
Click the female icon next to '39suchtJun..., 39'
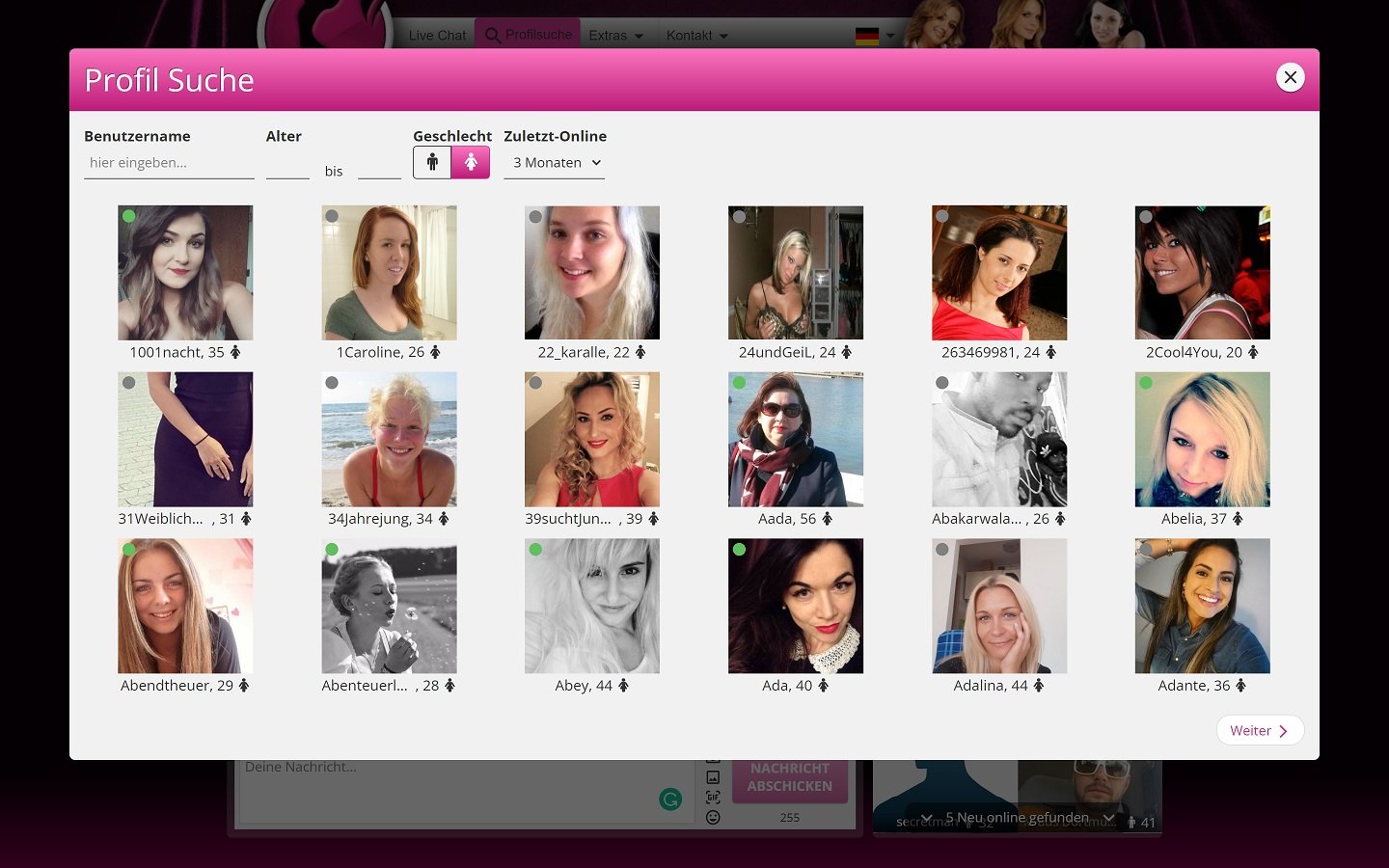[x=653, y=519]
